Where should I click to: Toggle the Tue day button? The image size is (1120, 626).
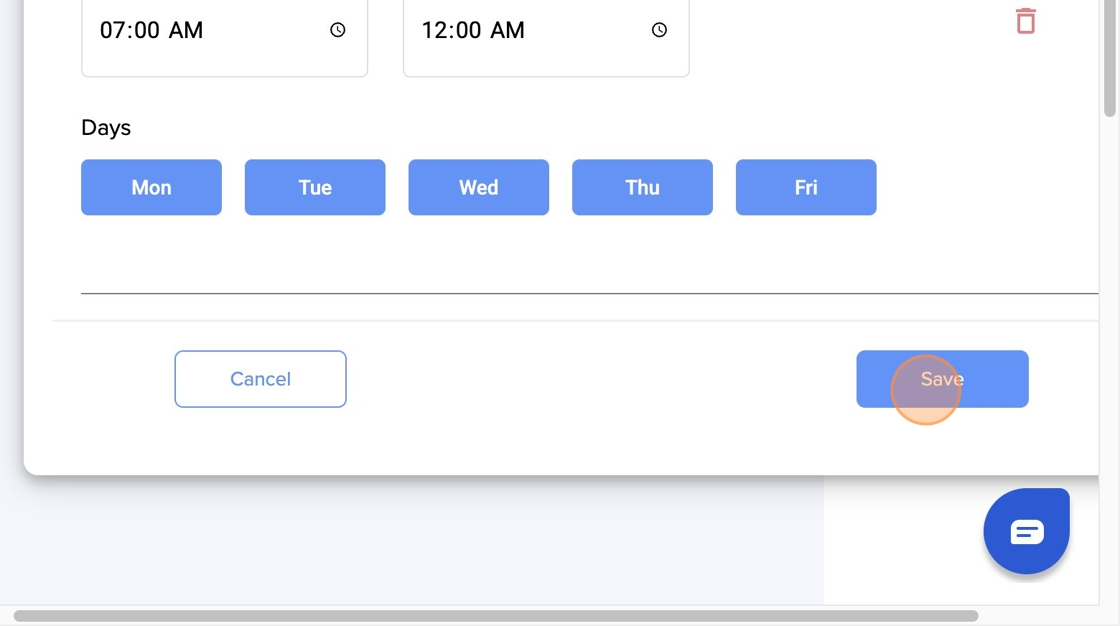click(x=315, y=187)
